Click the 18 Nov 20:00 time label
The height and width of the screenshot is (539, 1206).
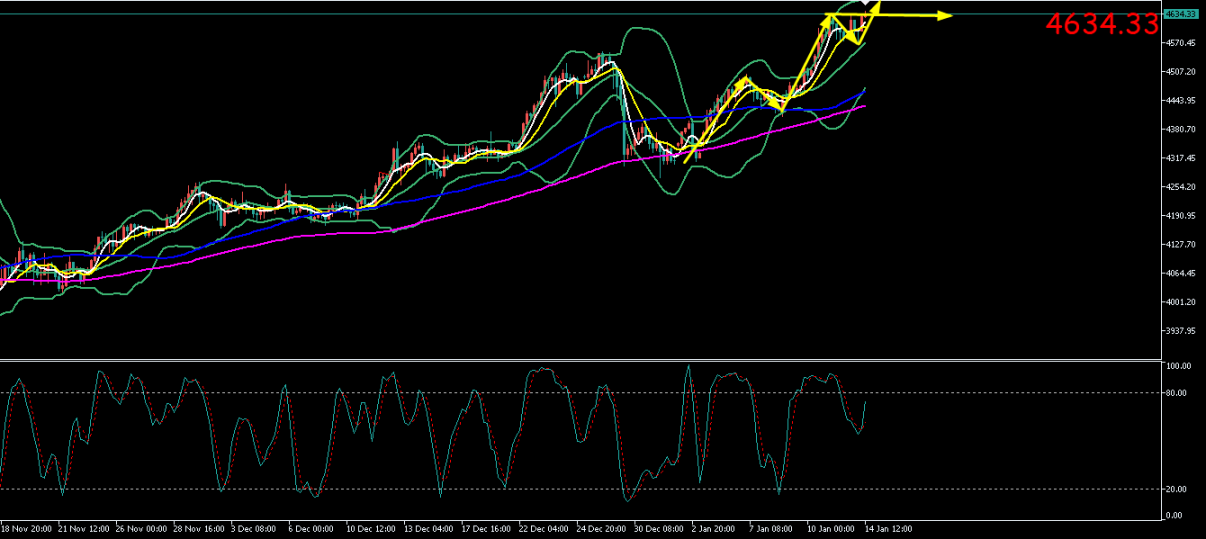click(x=27, y=528)
